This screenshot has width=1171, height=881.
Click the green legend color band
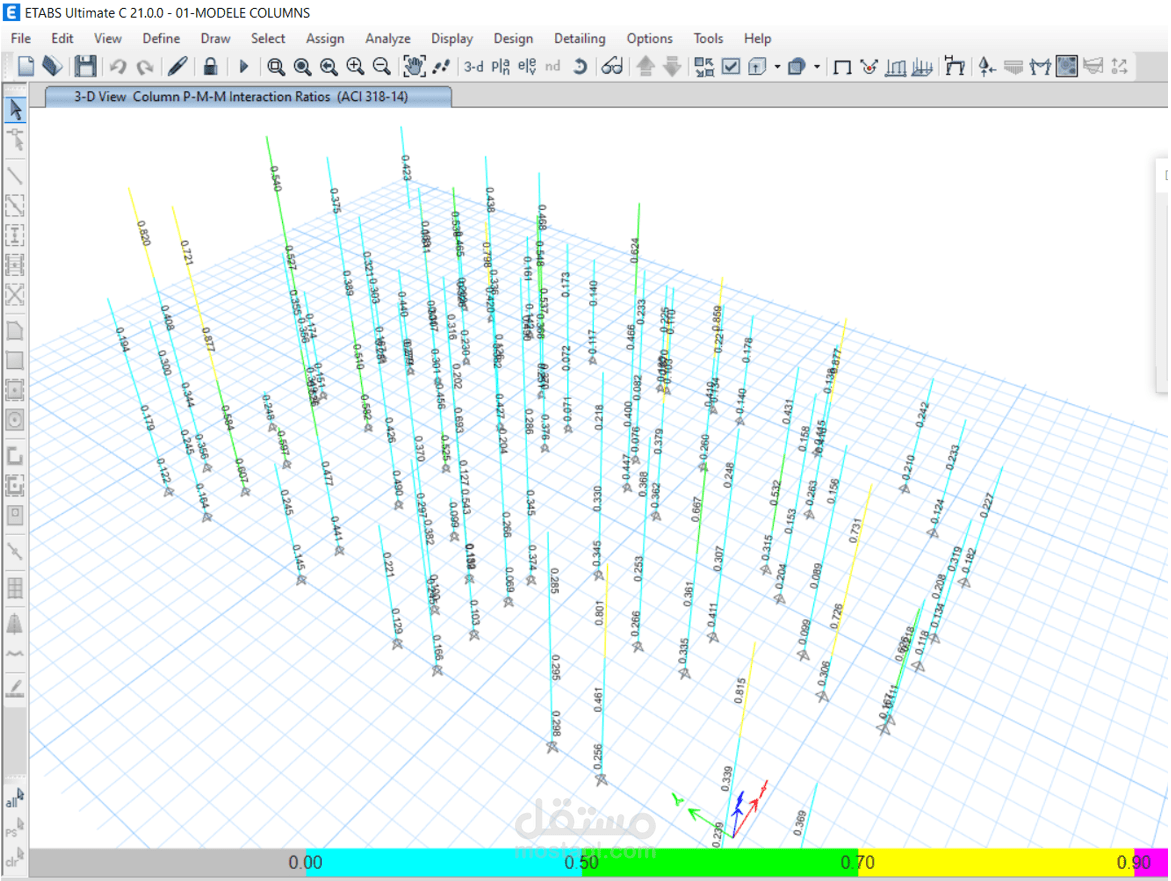(720, 862)
